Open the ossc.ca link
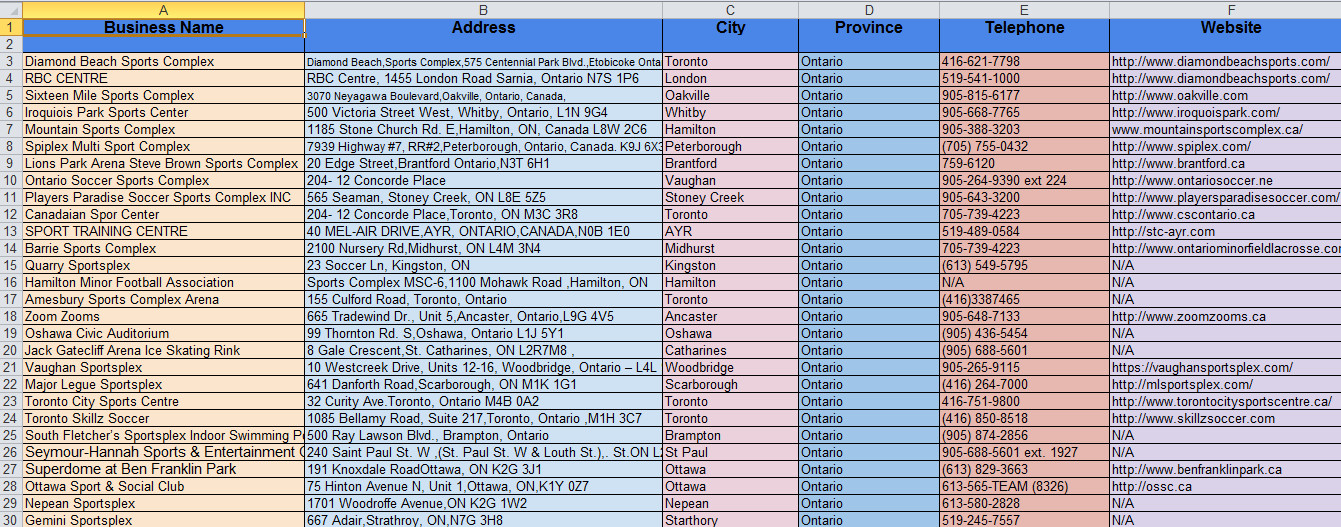Screen dimensions: 1341x527 (1152, 487)
